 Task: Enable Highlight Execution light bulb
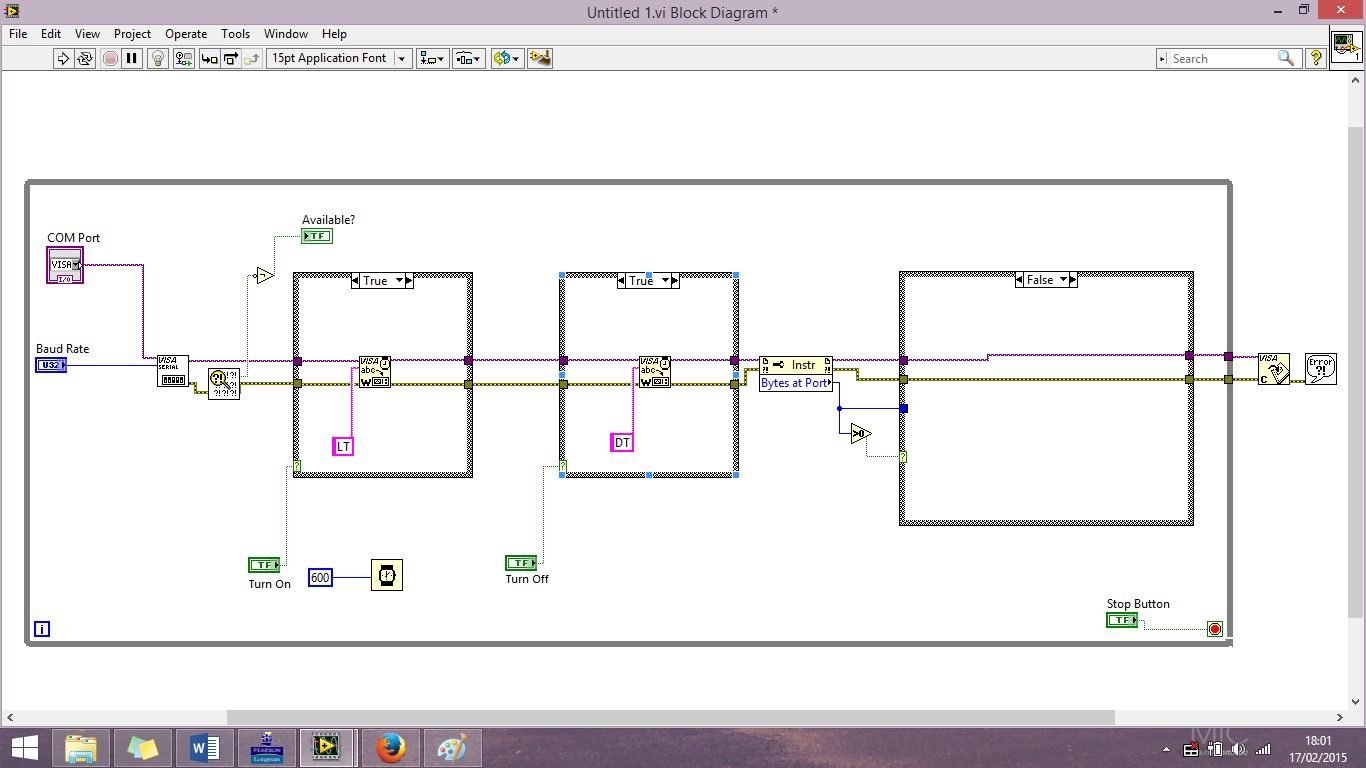click(157, 58)
